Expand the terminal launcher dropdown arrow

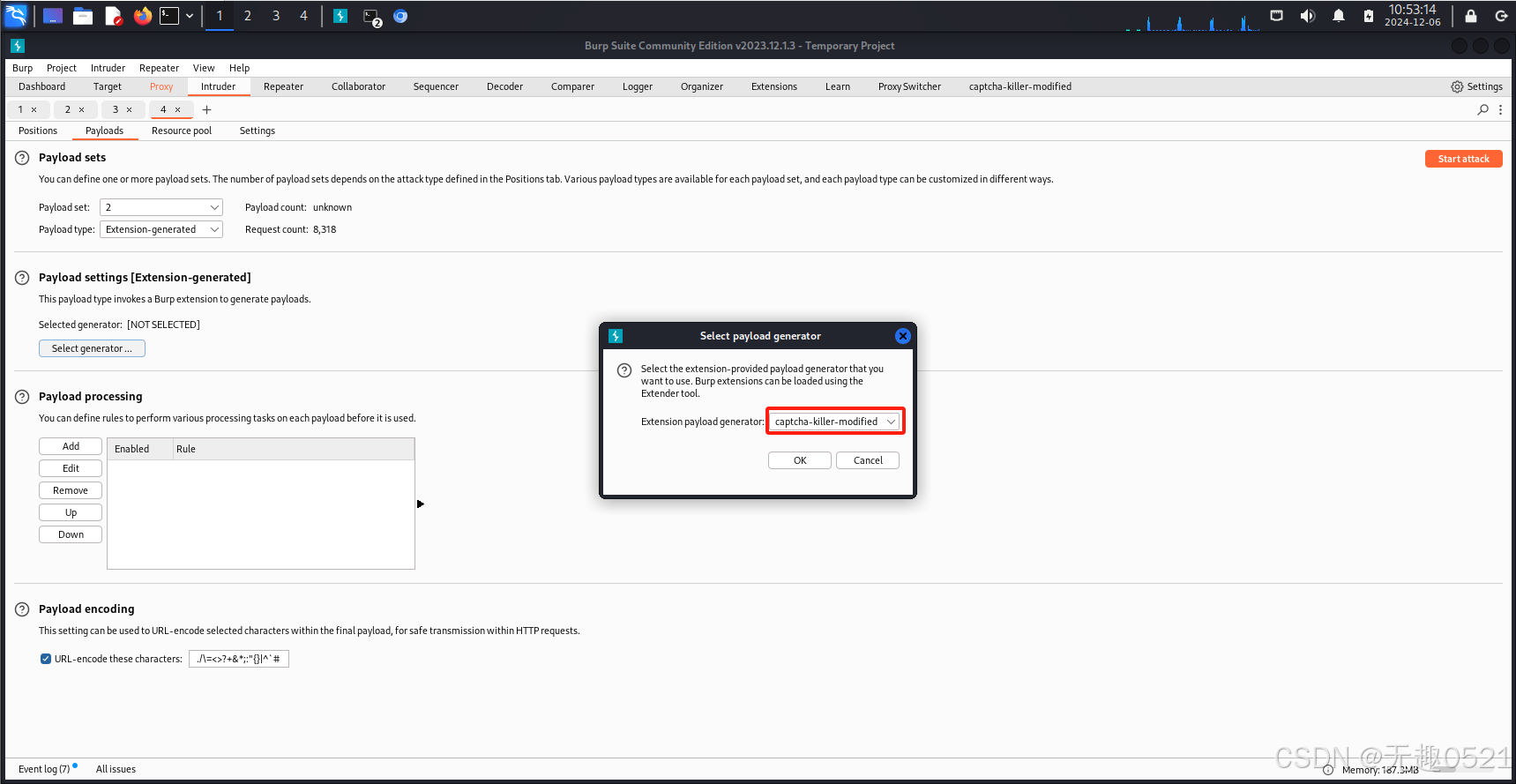(x=190, y=16)
